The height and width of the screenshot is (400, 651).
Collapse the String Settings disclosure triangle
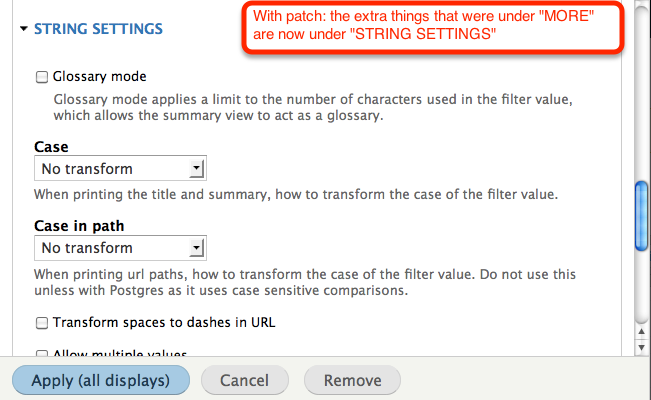[24, 29]
